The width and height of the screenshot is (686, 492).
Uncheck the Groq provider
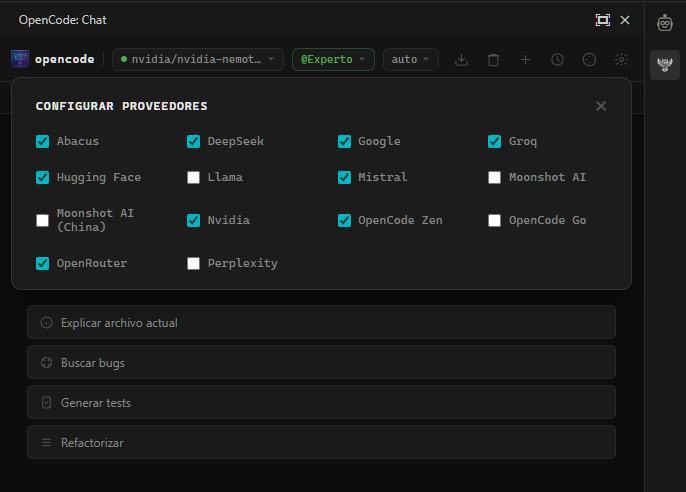(494, 141)
